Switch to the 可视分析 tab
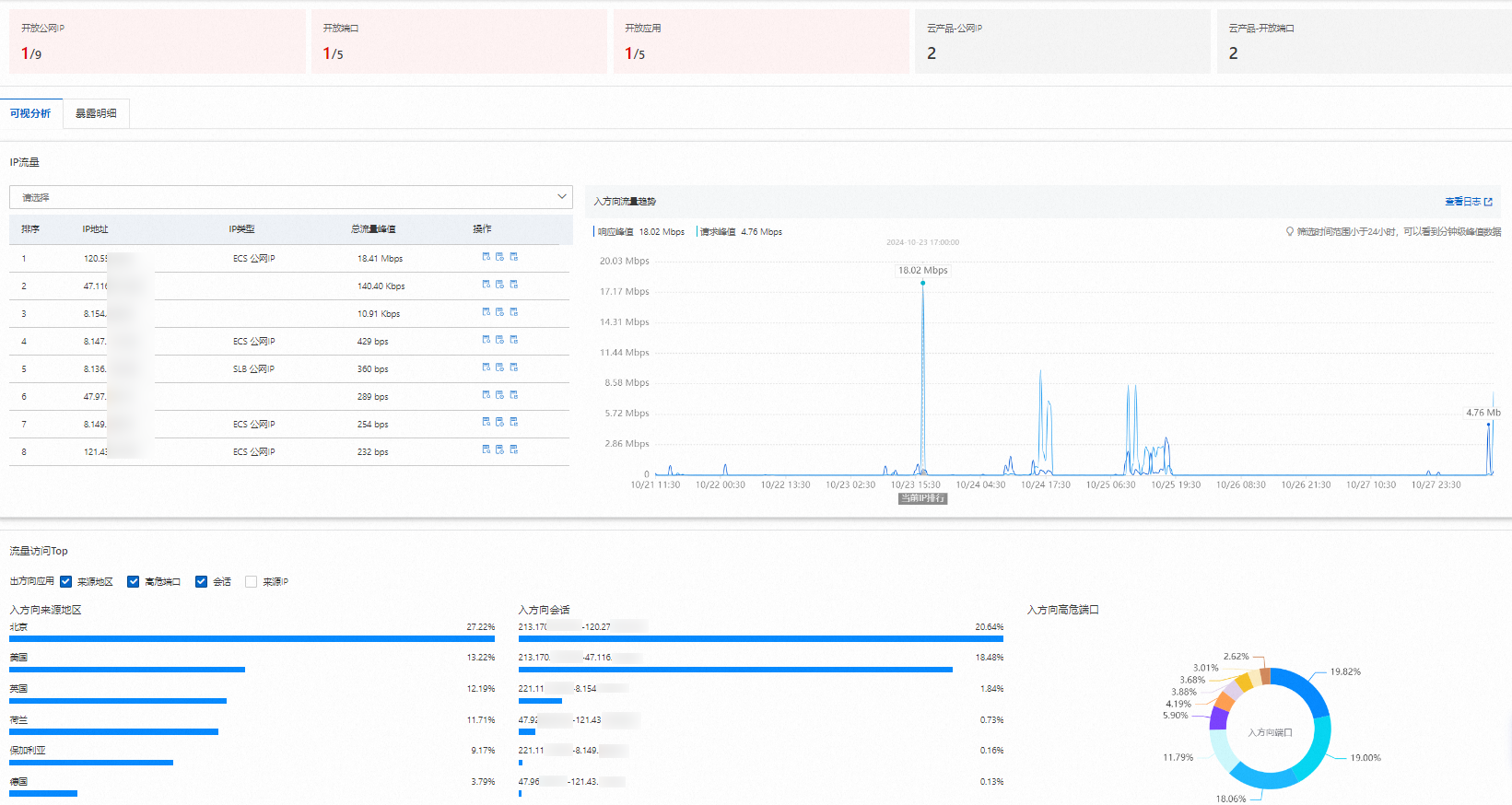The height and width of the screenshot is (805, 1512). click(30, 113)
